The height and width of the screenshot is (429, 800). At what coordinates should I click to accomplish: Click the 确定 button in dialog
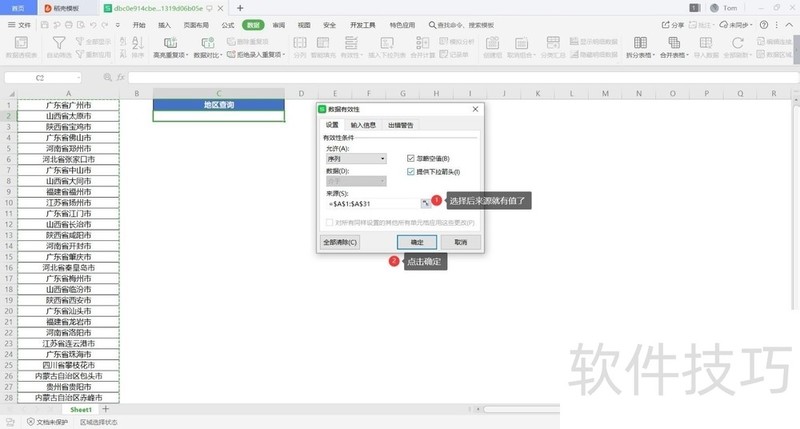(417, 242)
